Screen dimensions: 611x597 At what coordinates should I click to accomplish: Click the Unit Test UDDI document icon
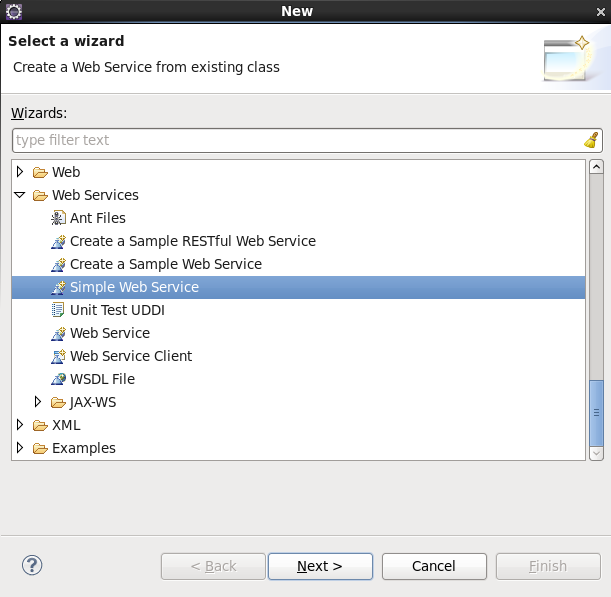coord(58,310)
